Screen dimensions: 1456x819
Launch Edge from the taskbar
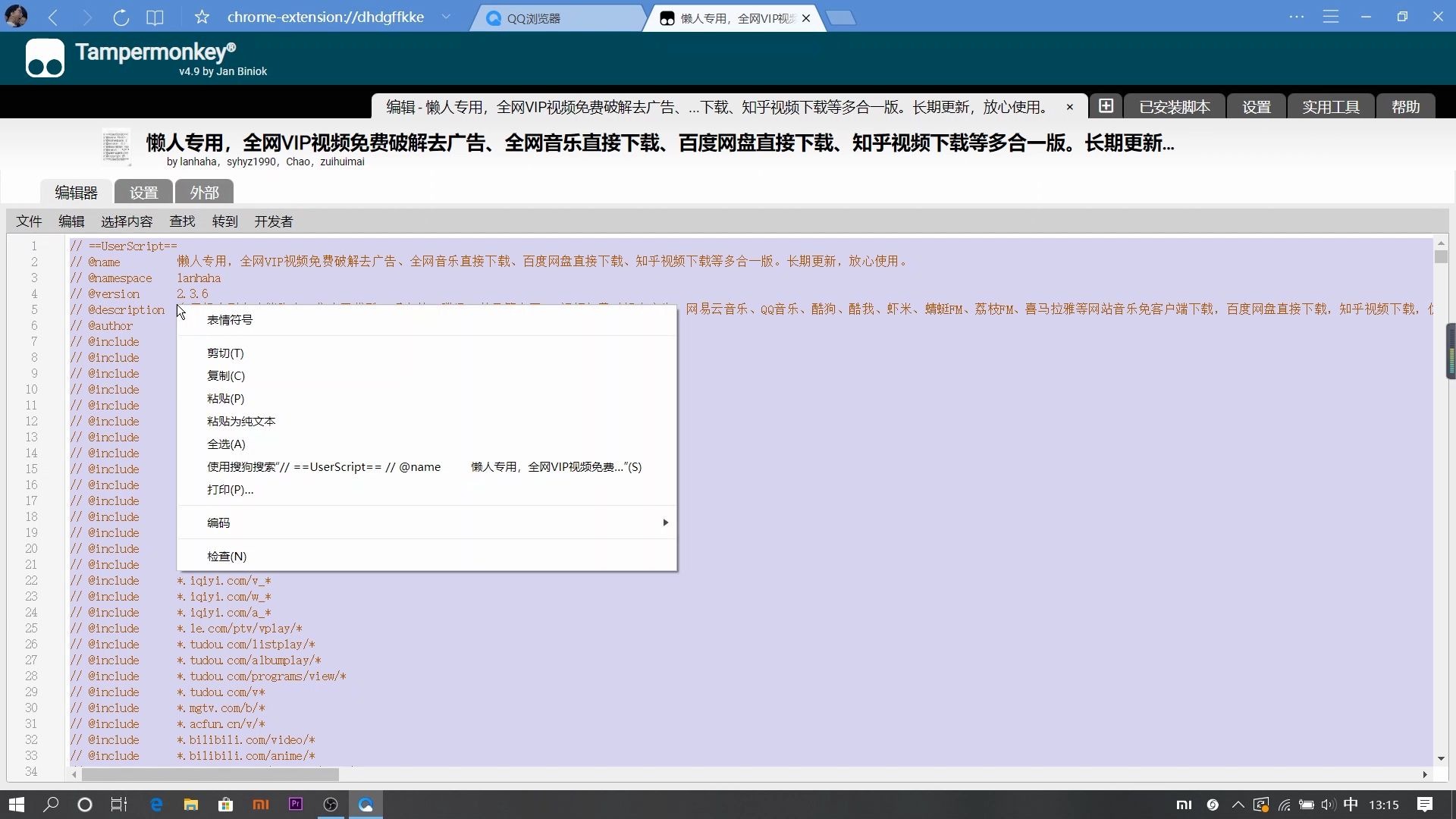point(156,805)
